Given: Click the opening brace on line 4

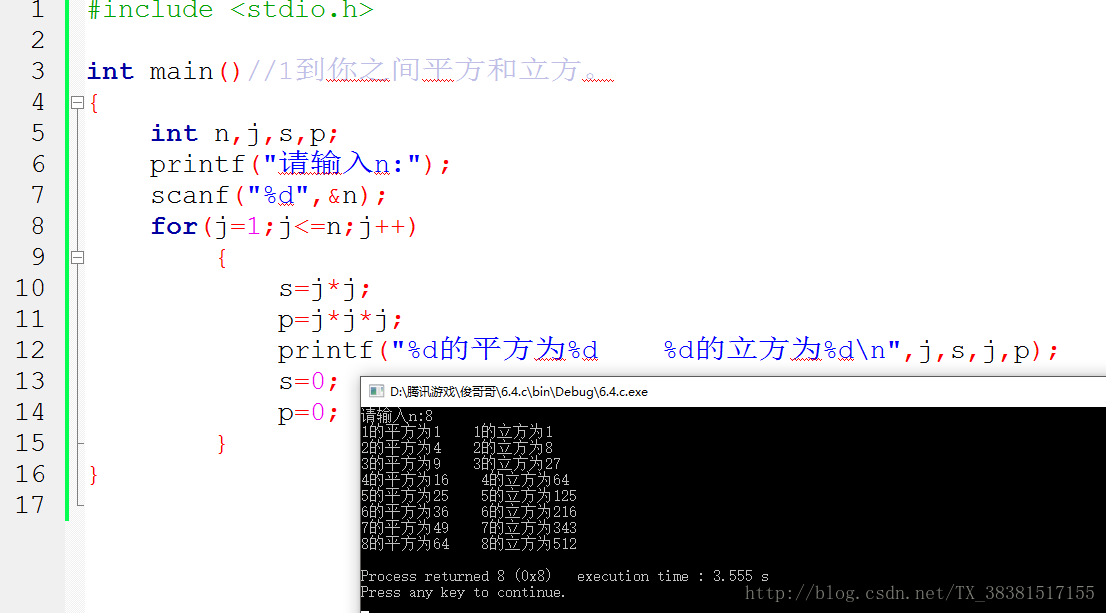Looking at the screenshot, I should (94, 103).
